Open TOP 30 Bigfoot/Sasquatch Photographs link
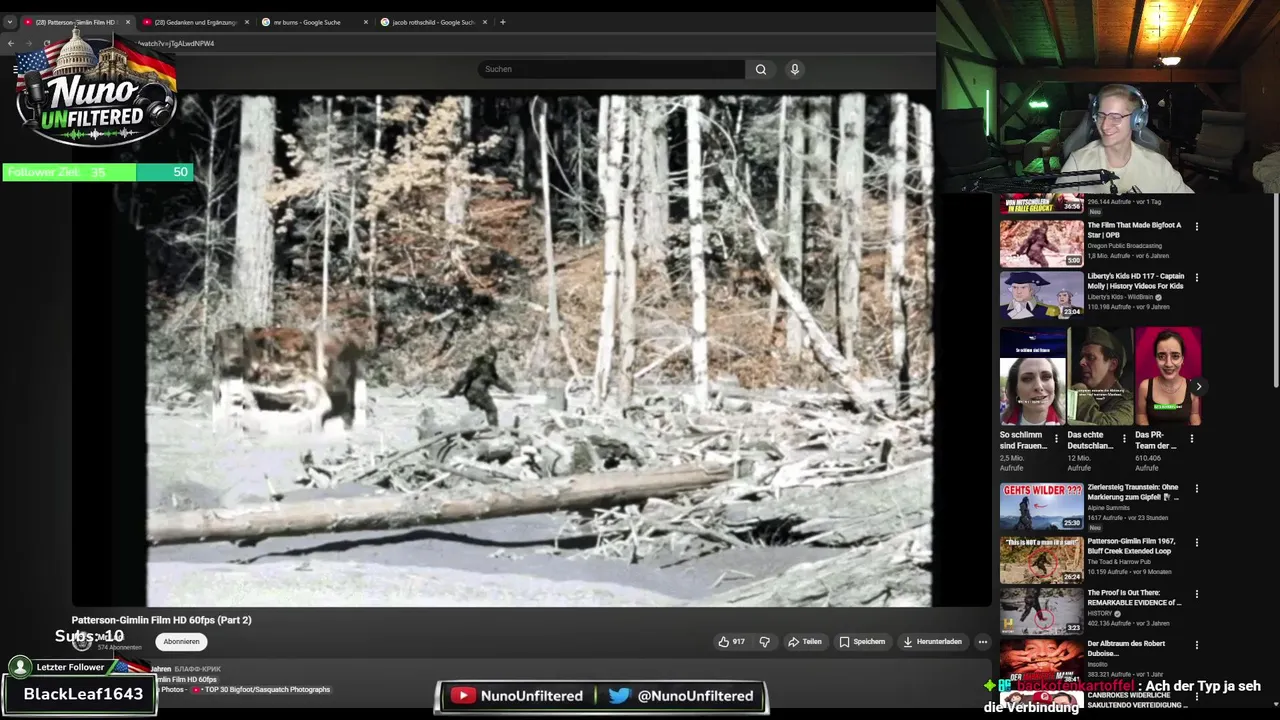Image resolution: width=1280 pixels, height=720 pixels. tap(267, 689)
